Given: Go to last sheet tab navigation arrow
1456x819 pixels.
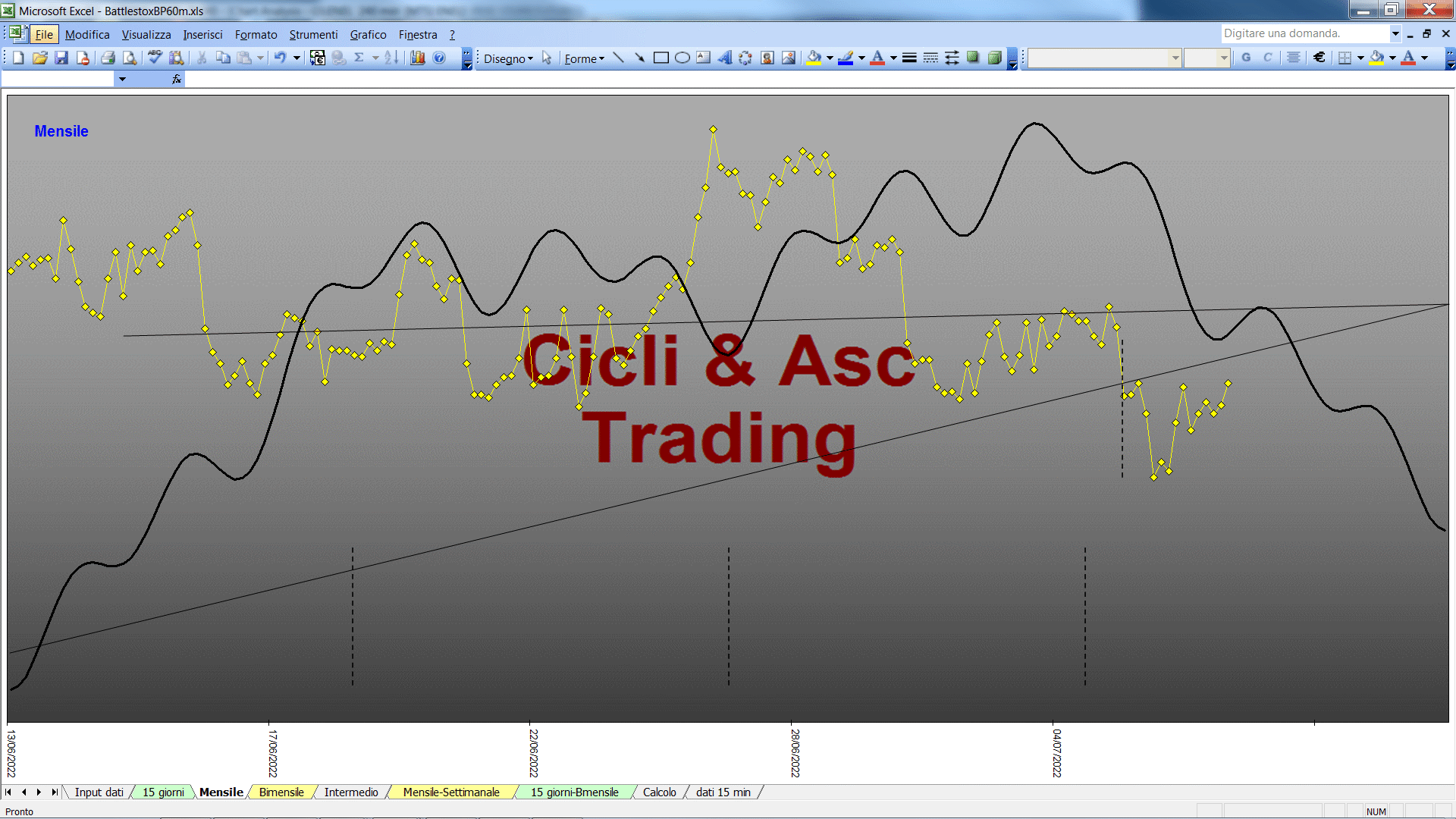Looking at the screenshot, I should pos(55,792).
